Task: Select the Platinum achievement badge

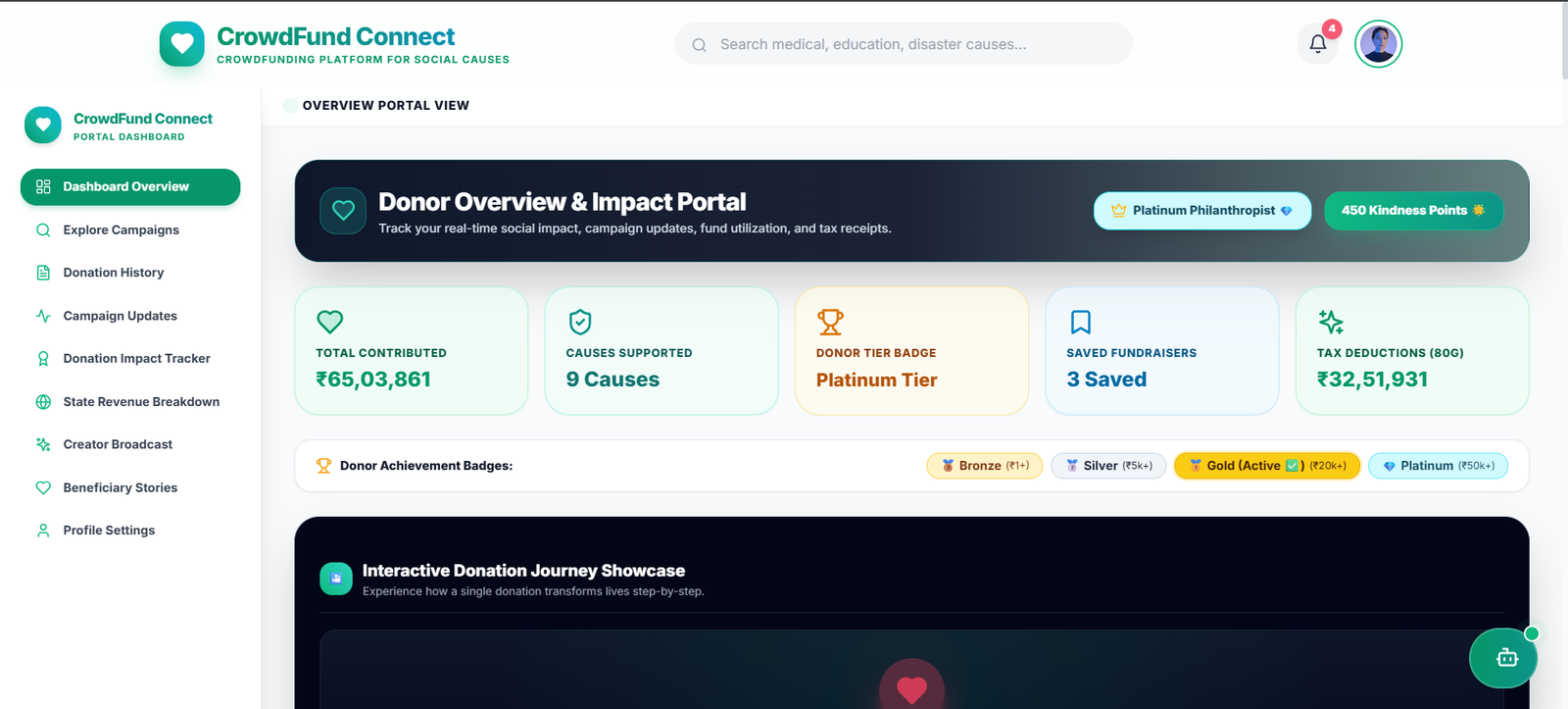Action: click(x=1438, y=466)
